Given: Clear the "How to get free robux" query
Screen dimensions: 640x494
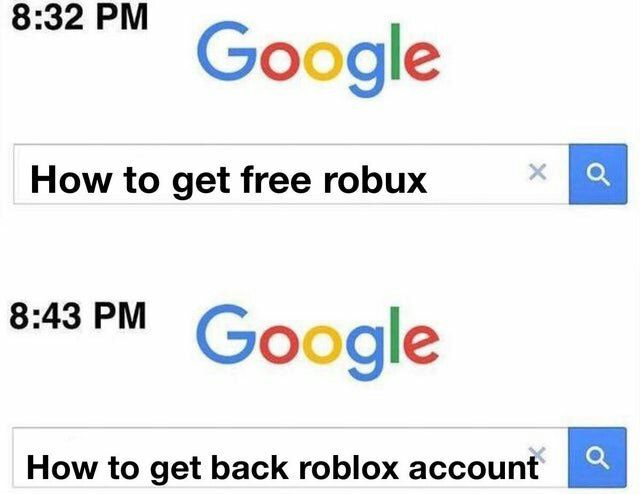Looking at the screenshot, I should [537, 172].
